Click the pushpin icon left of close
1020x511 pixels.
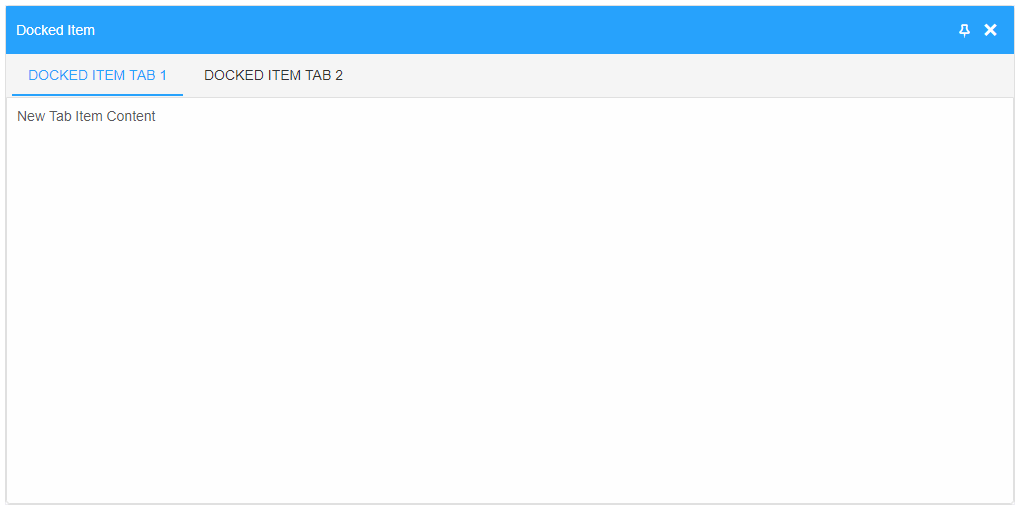click(x=964, y=30)
